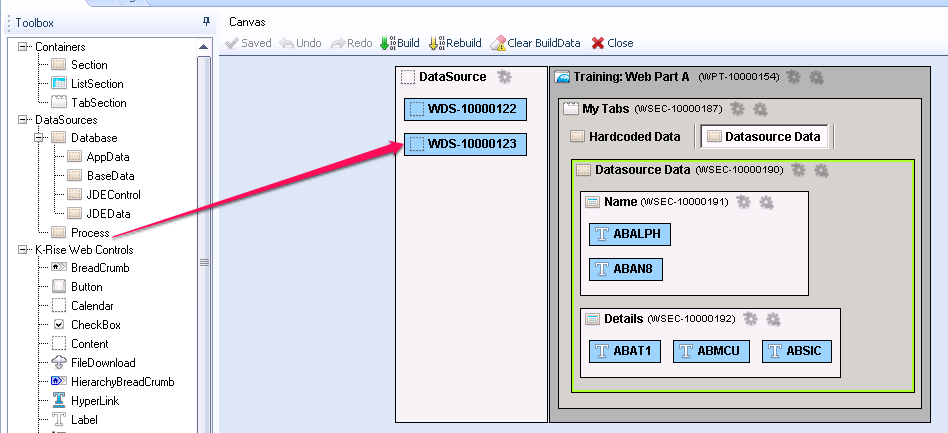Select the Process datasource item
Image resolution: width=948 pixels, height=433 pixels.
pos(80,233)
